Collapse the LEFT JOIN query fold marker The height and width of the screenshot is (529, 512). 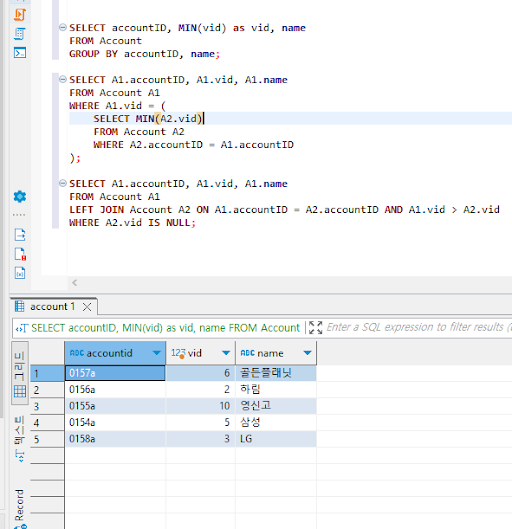[63, 183]
